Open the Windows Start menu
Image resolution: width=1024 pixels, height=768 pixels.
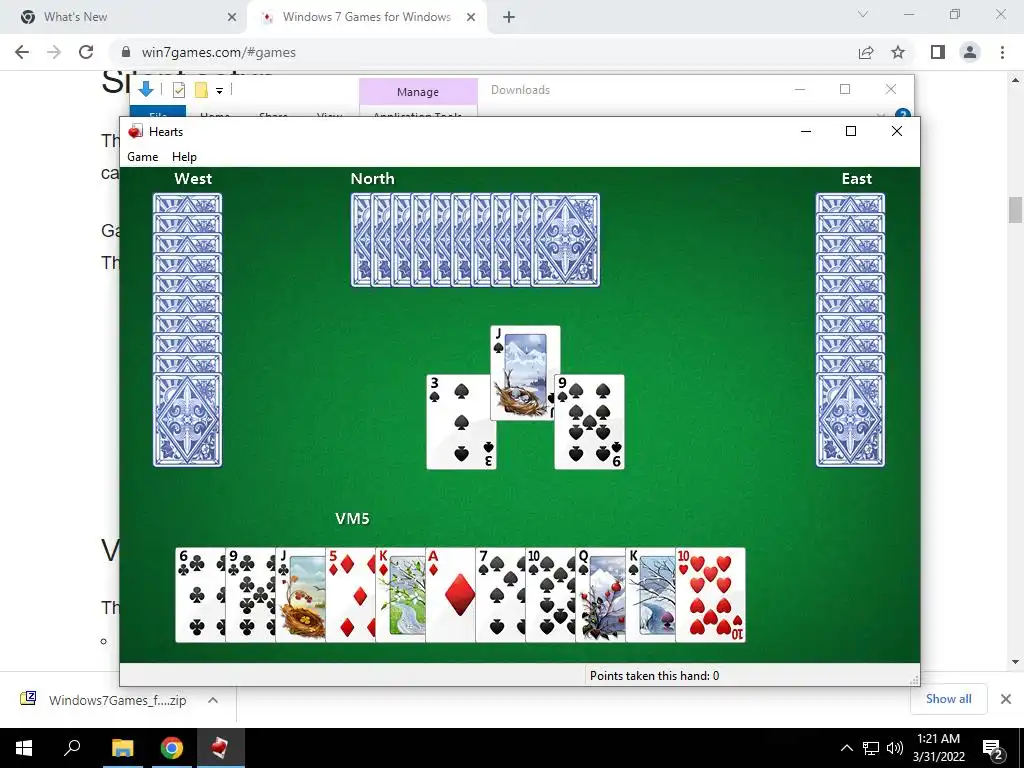pos(24,748)
